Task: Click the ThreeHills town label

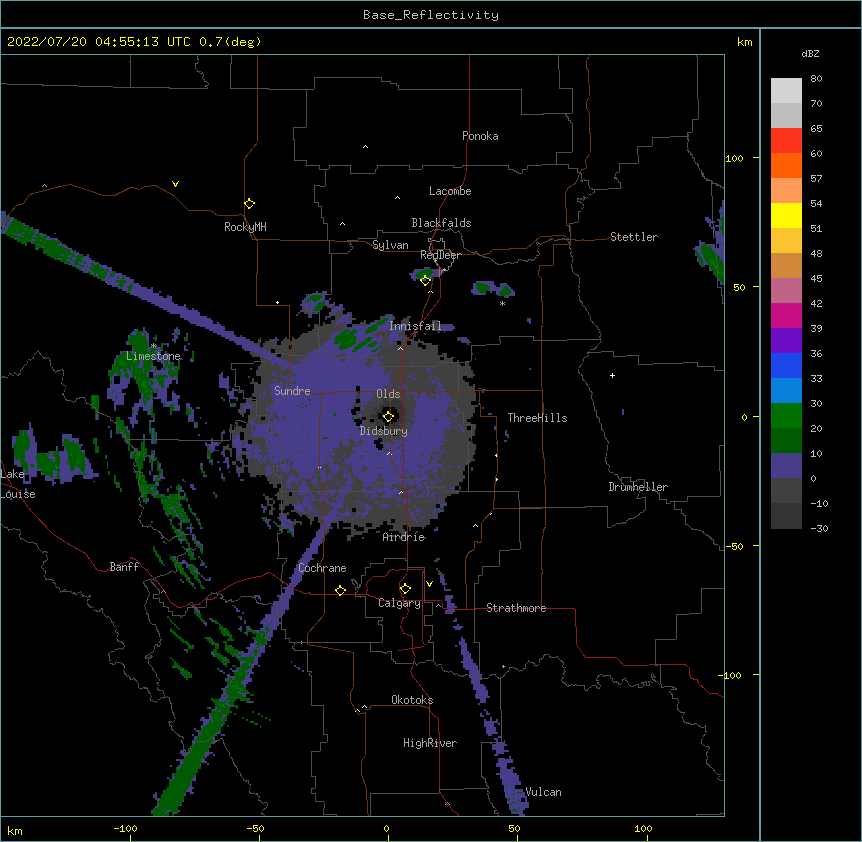Action: (x=537, y=418)
